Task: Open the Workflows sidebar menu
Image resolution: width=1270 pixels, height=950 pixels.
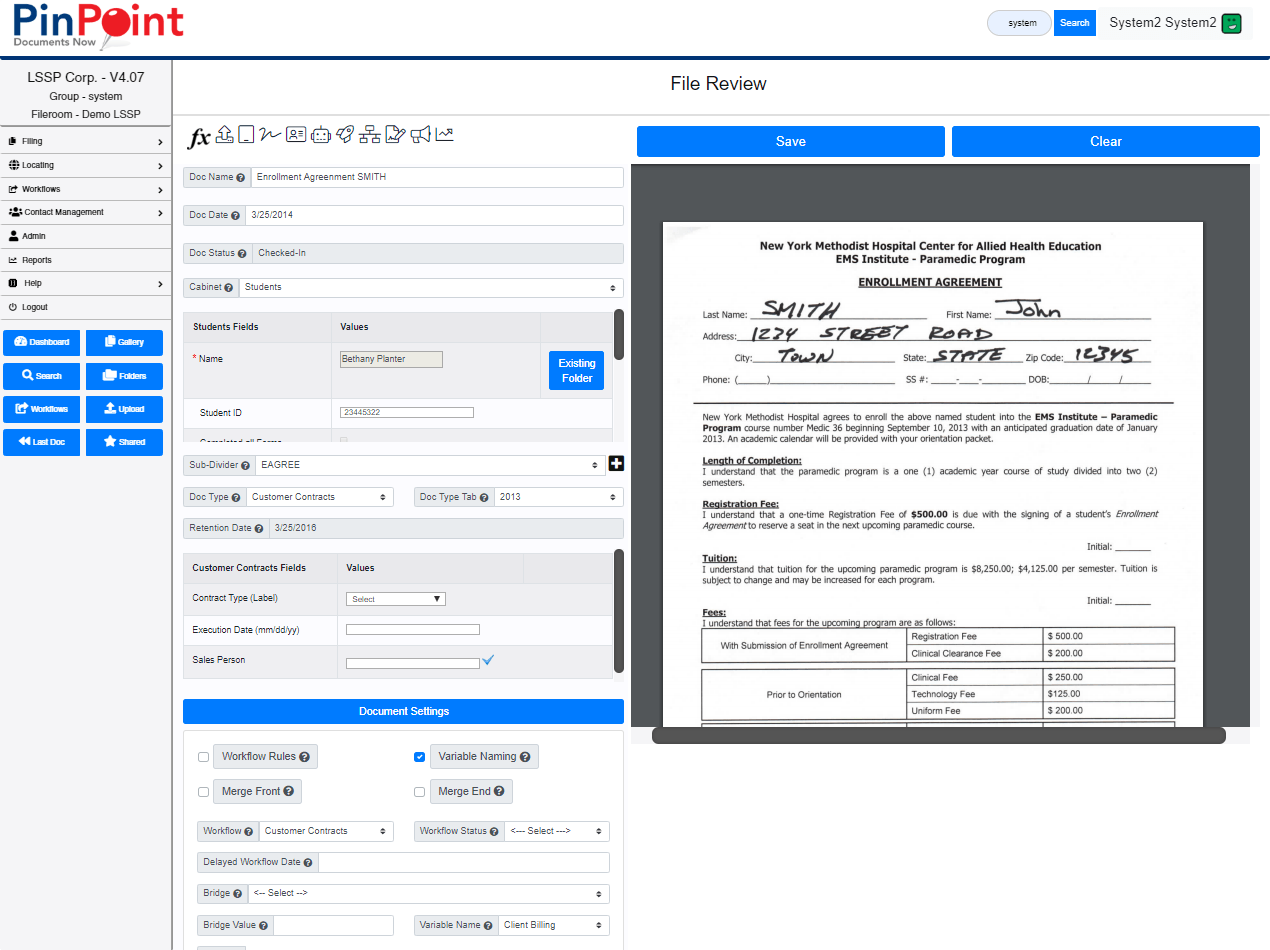Action: tap(85, 189)
